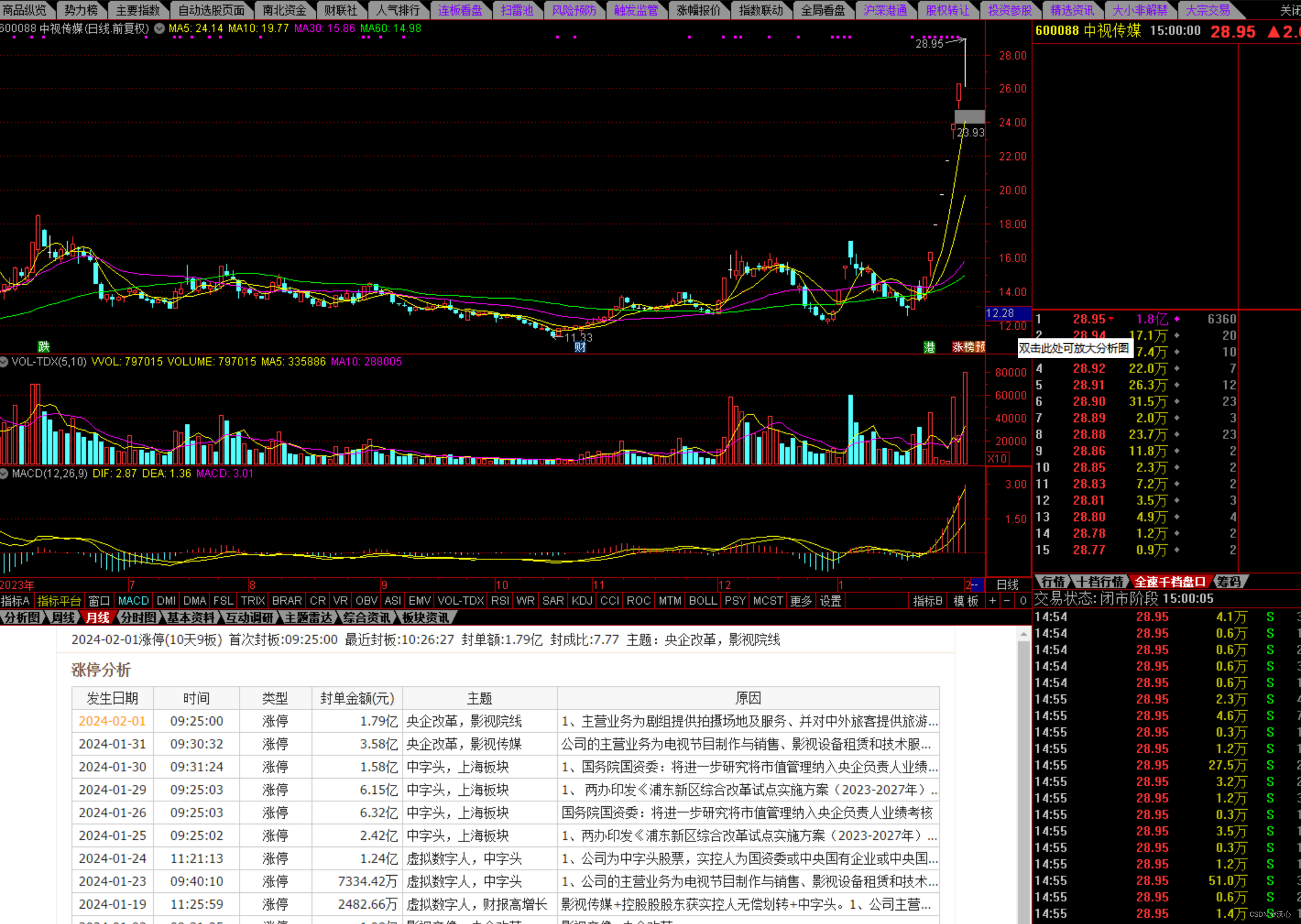
Task: Click the 原因 column header
Action: point(748,698)
